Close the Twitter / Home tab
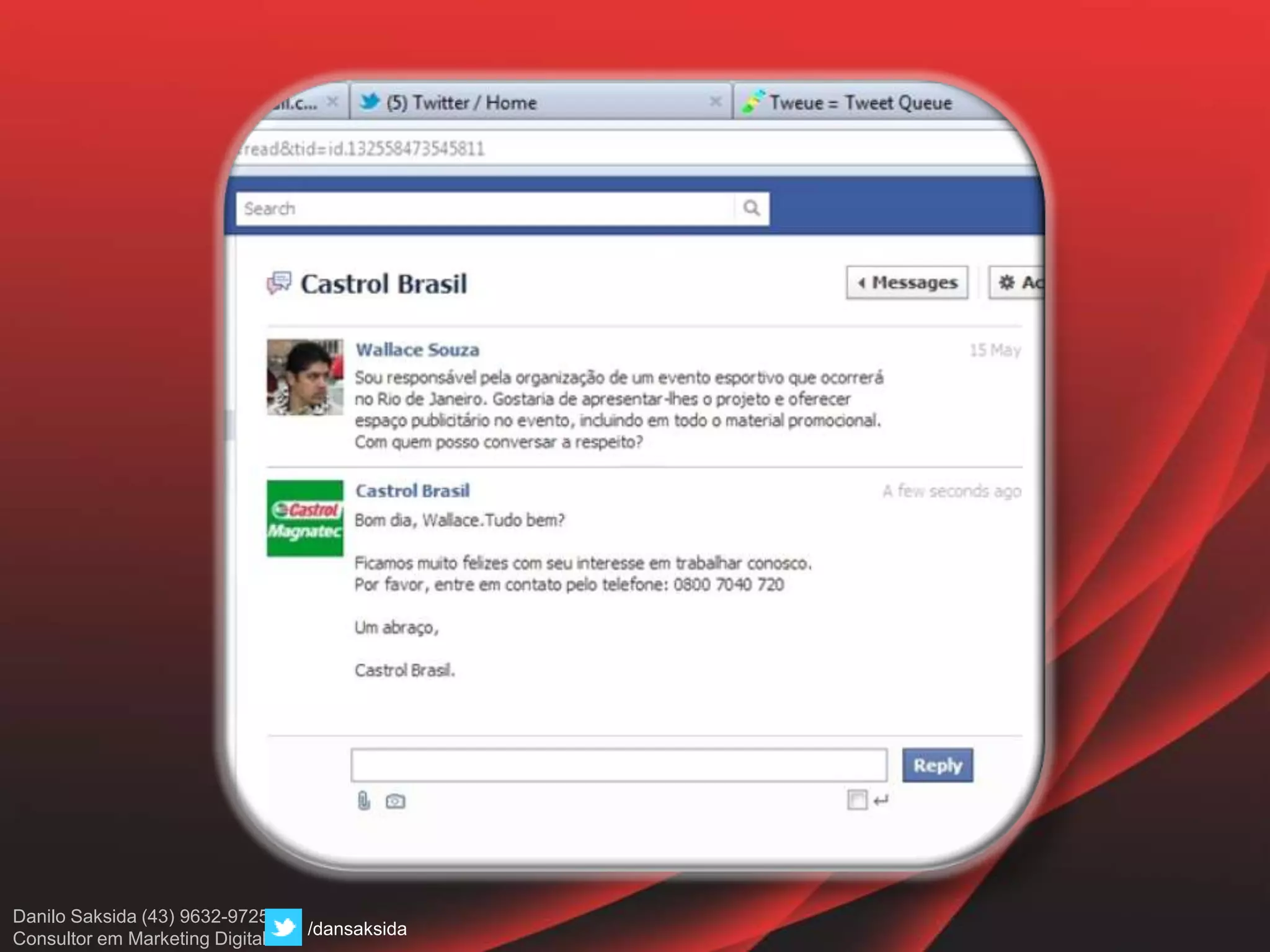Viewport: 1270px width, 952px height. [715, 102]
